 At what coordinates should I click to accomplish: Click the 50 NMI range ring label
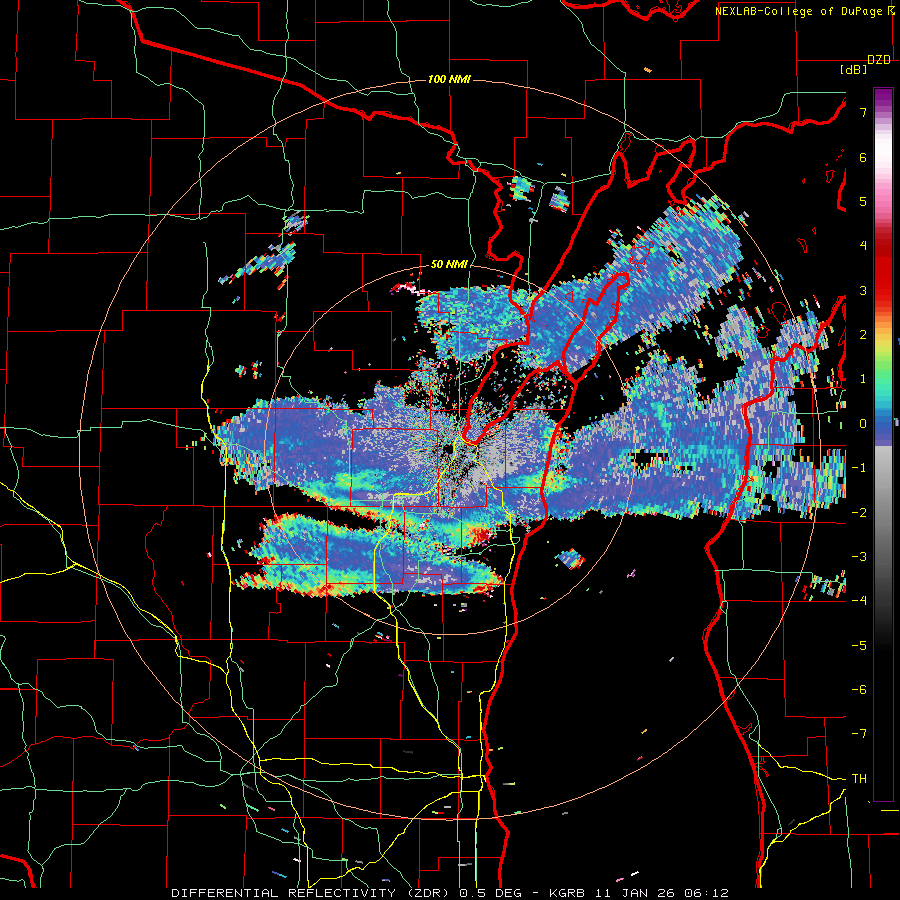tap(449, 265)
